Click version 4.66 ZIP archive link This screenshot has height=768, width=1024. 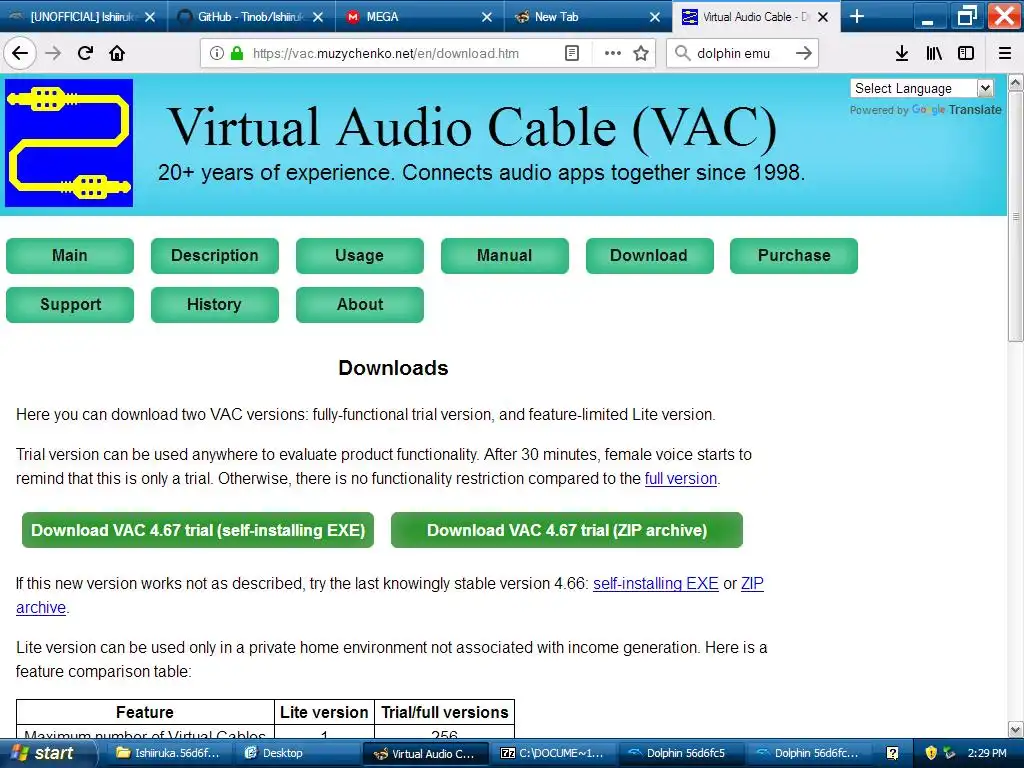pyautogui.click(x=752, y=584)
